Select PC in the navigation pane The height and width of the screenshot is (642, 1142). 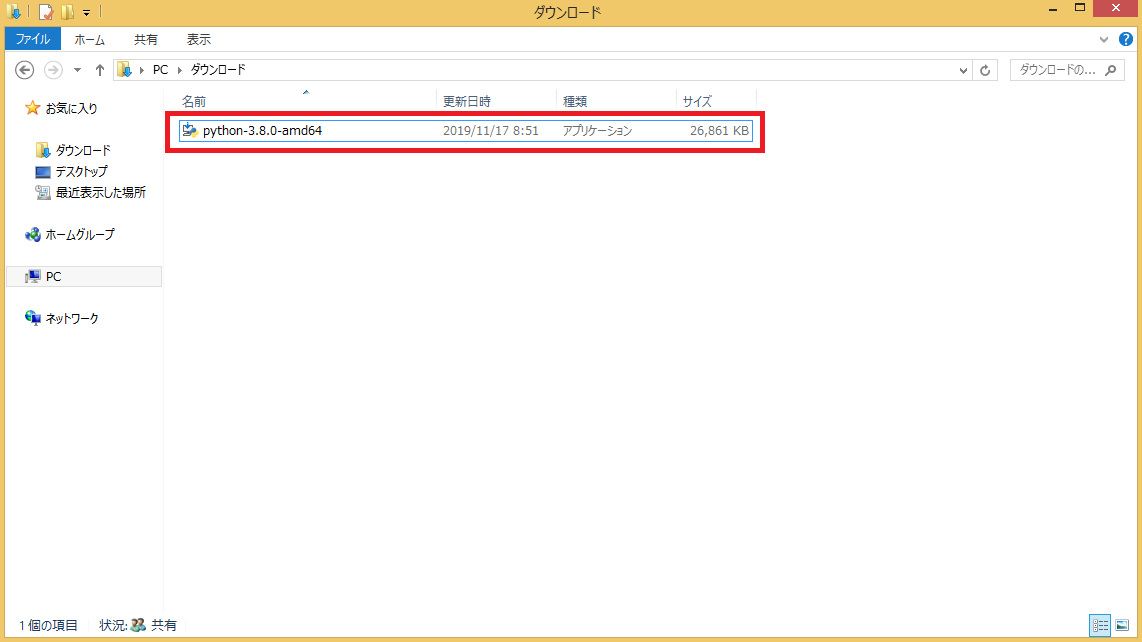[x=53, y=277]
